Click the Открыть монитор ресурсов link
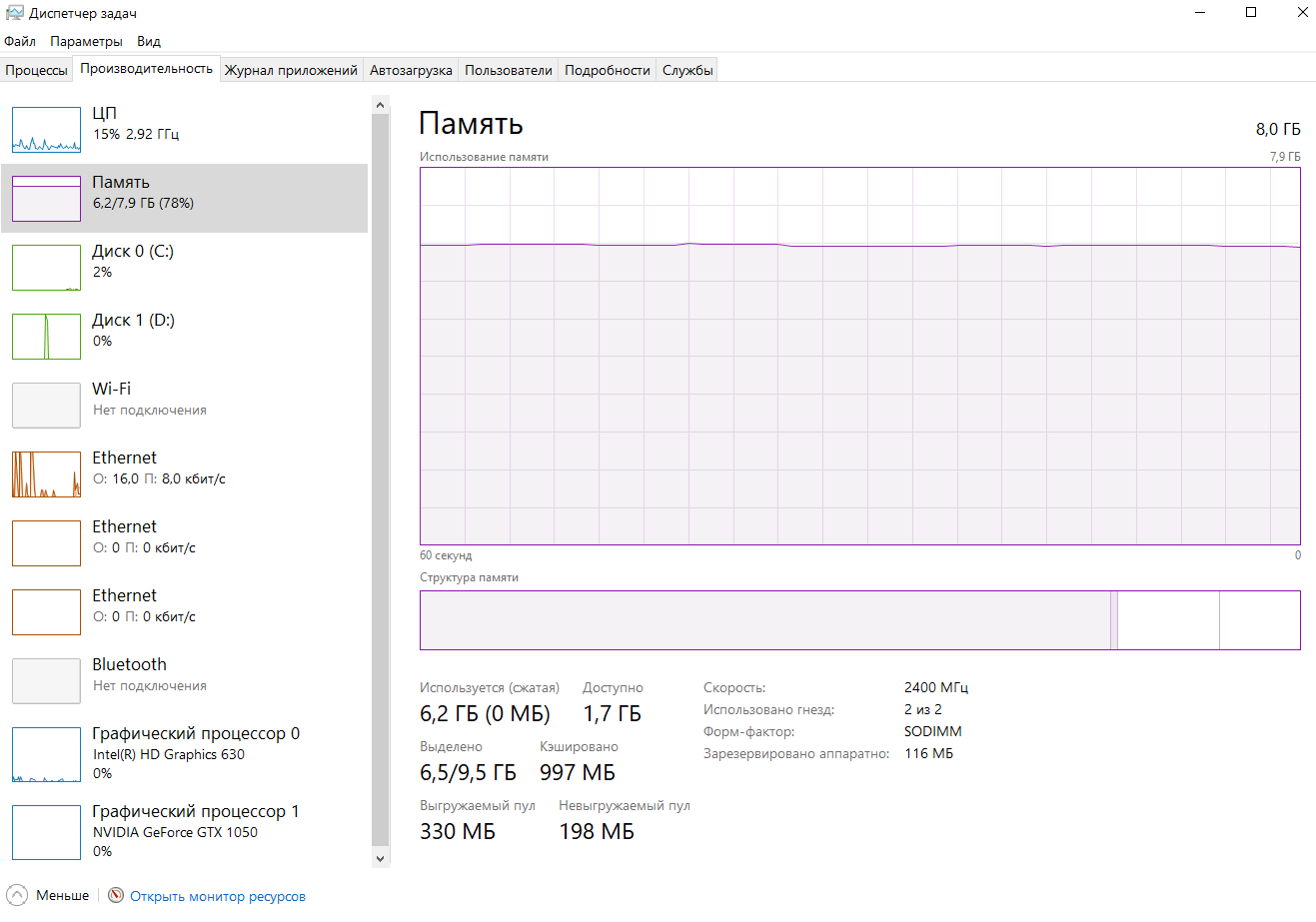This screenshot has width=1316, height=922. pyautogui.click(x=218, y=897)
